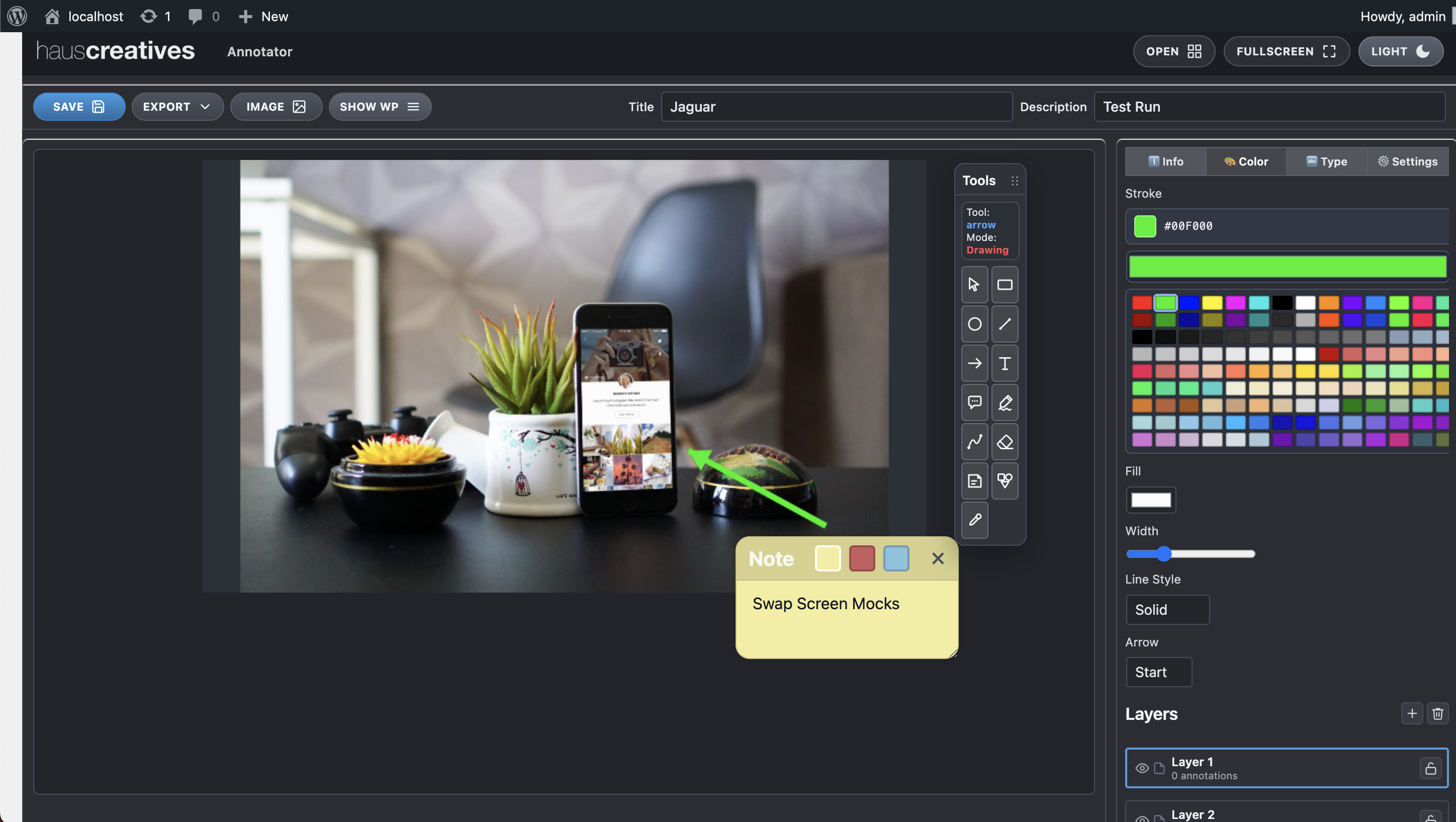Click the Description input field
Screen dimensions: 1456x822
click(x=1269, y=106)
